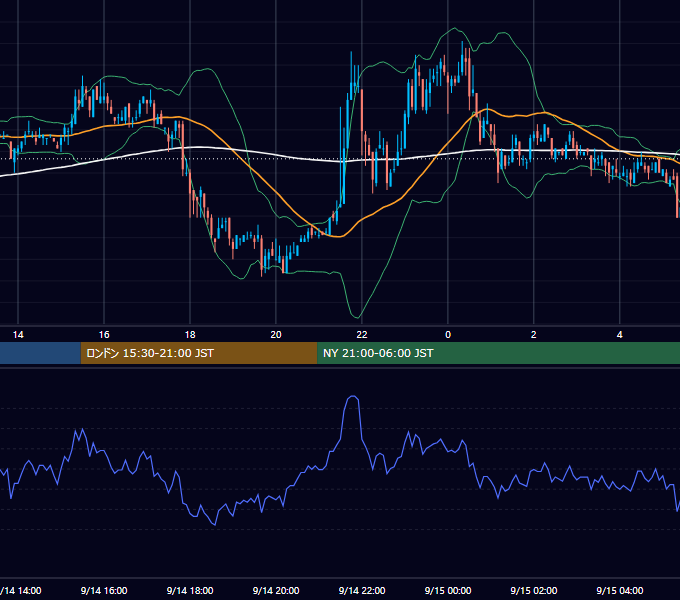Screen dimensions: 680x600
Task: Click the 9/14 16:00 label on indicator axis
Action: pyautogui.click(x=104, y=590)
